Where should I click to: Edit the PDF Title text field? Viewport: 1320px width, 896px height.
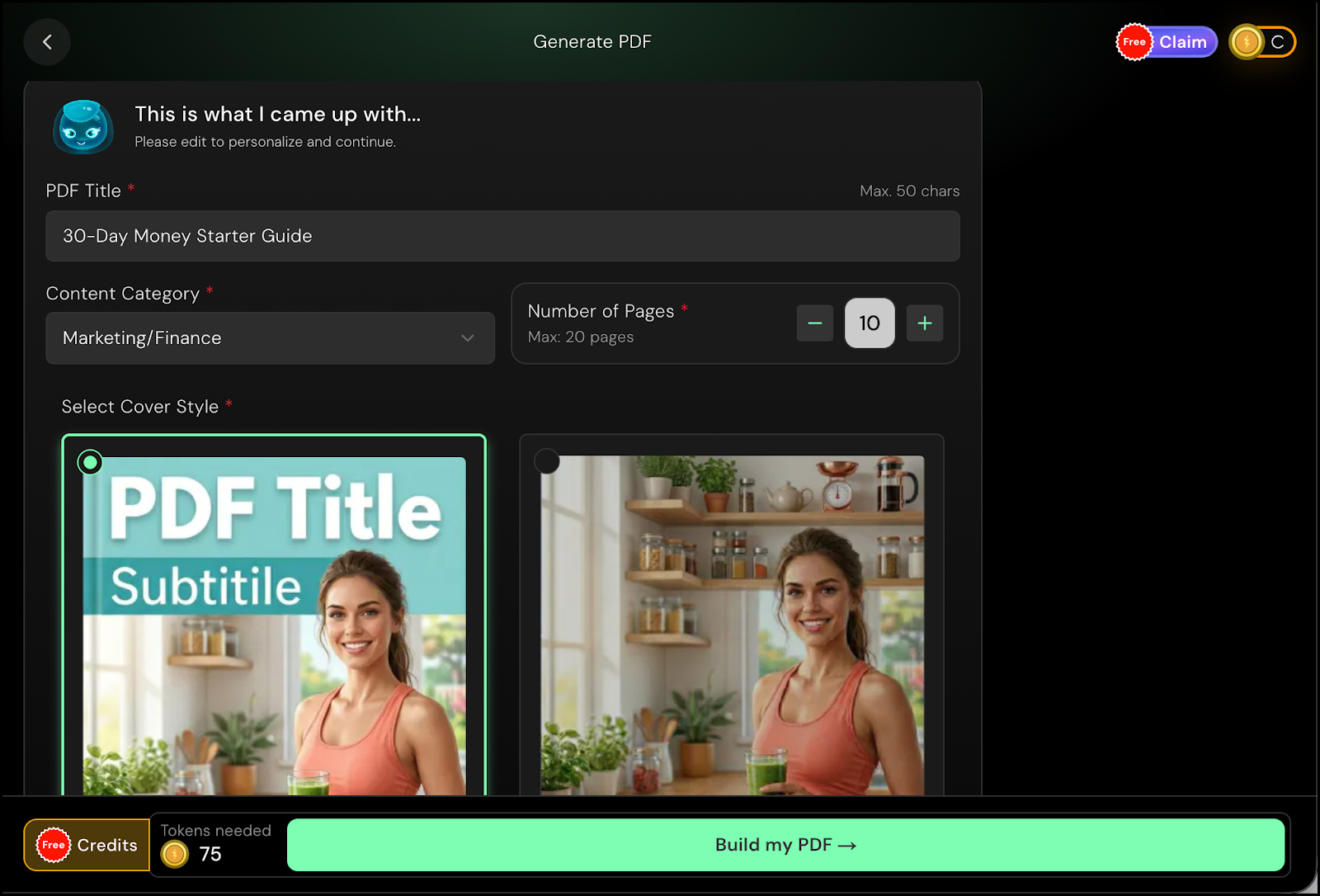pos(502,236)
